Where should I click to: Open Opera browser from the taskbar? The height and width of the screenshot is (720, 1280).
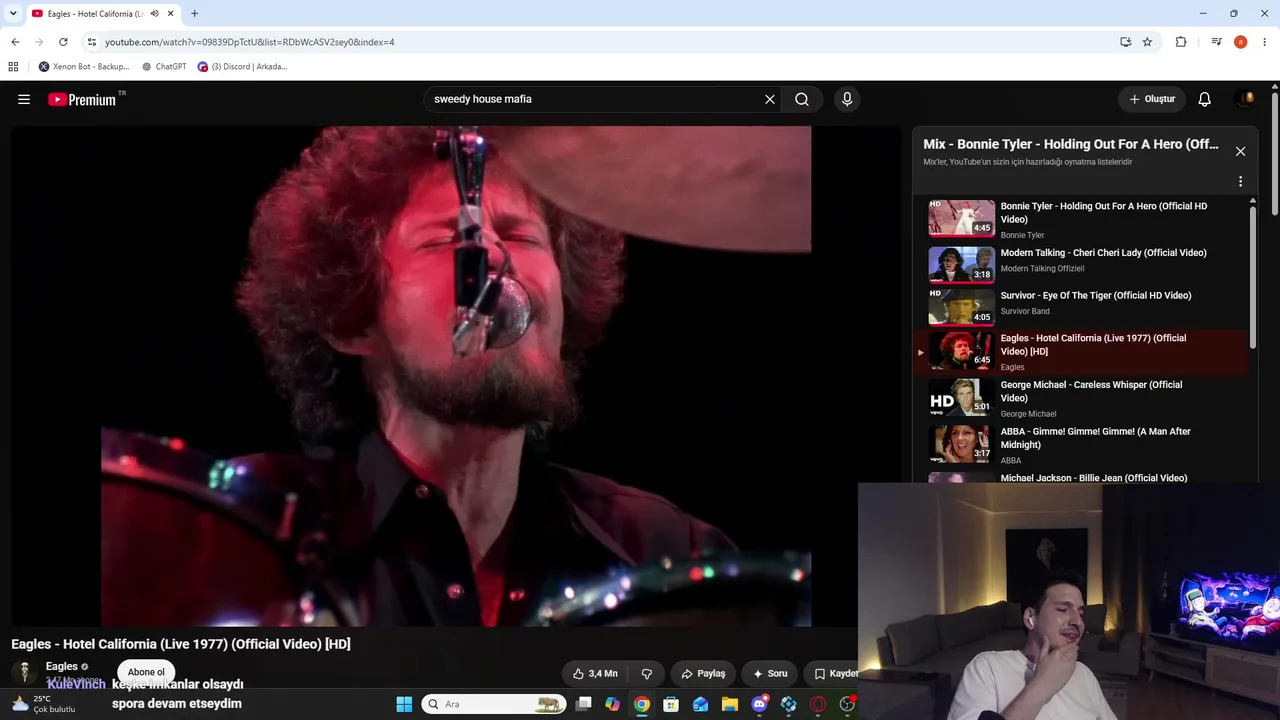click(818, 704)
